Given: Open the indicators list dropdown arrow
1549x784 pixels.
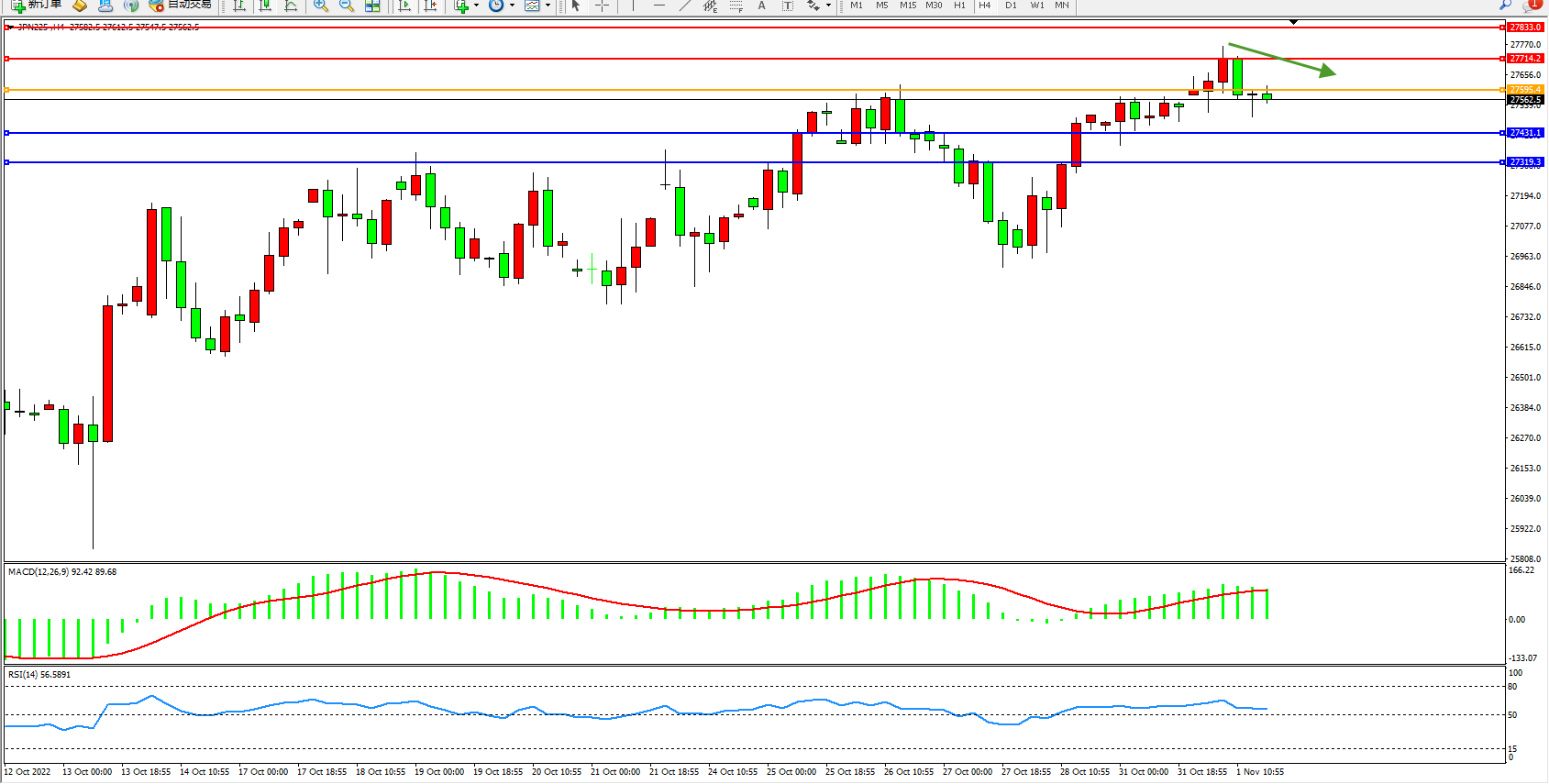Looking at the screenshot, I should pyautogui.click(x=476, y=6).
